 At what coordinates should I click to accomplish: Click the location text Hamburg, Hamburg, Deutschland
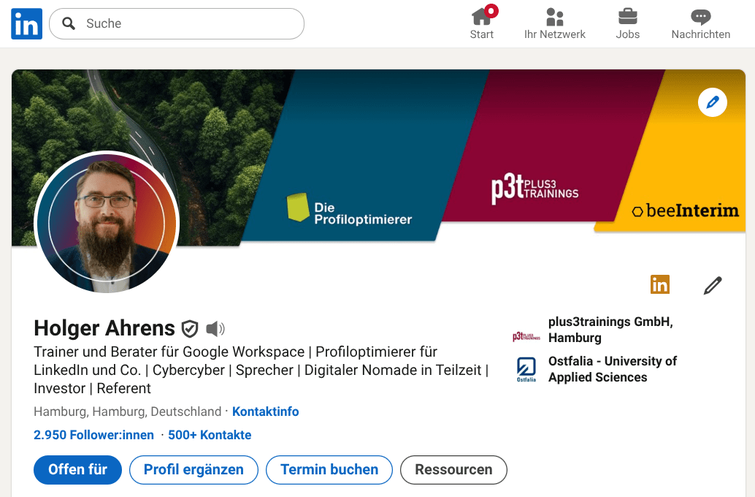point(128,412)
